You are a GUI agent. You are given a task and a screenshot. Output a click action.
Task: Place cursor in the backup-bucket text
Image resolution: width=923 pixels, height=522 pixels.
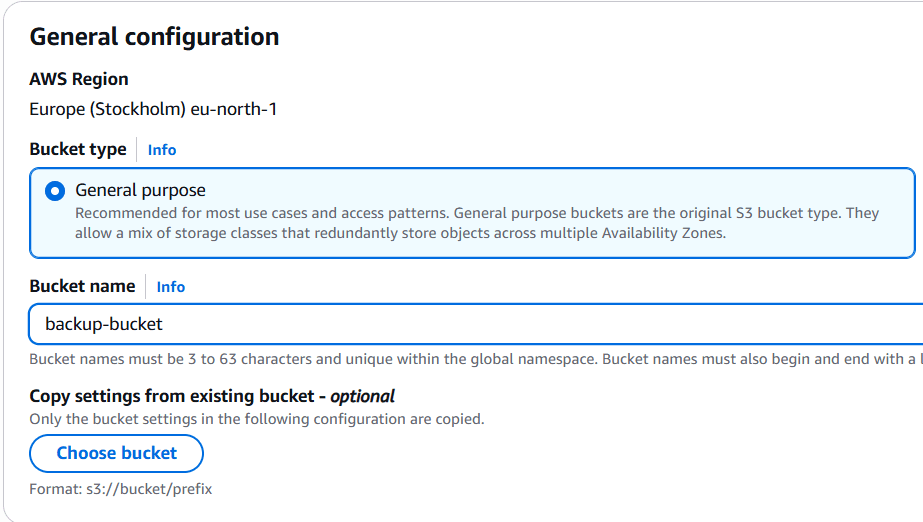[x=104, y=324]
